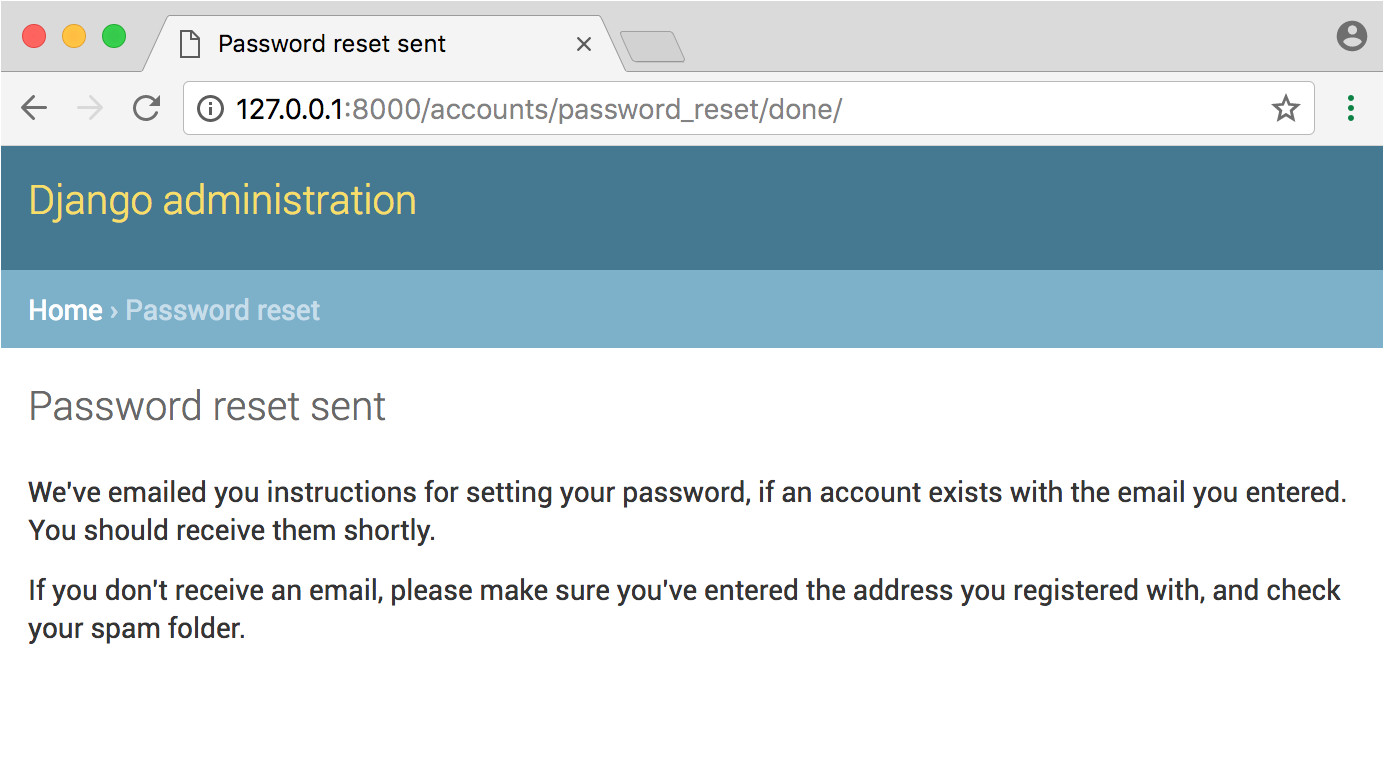1384x766 pixels.
Task: Bookmark this page with the star icon
Action: pyautogui.click(x=1286, y=108)
